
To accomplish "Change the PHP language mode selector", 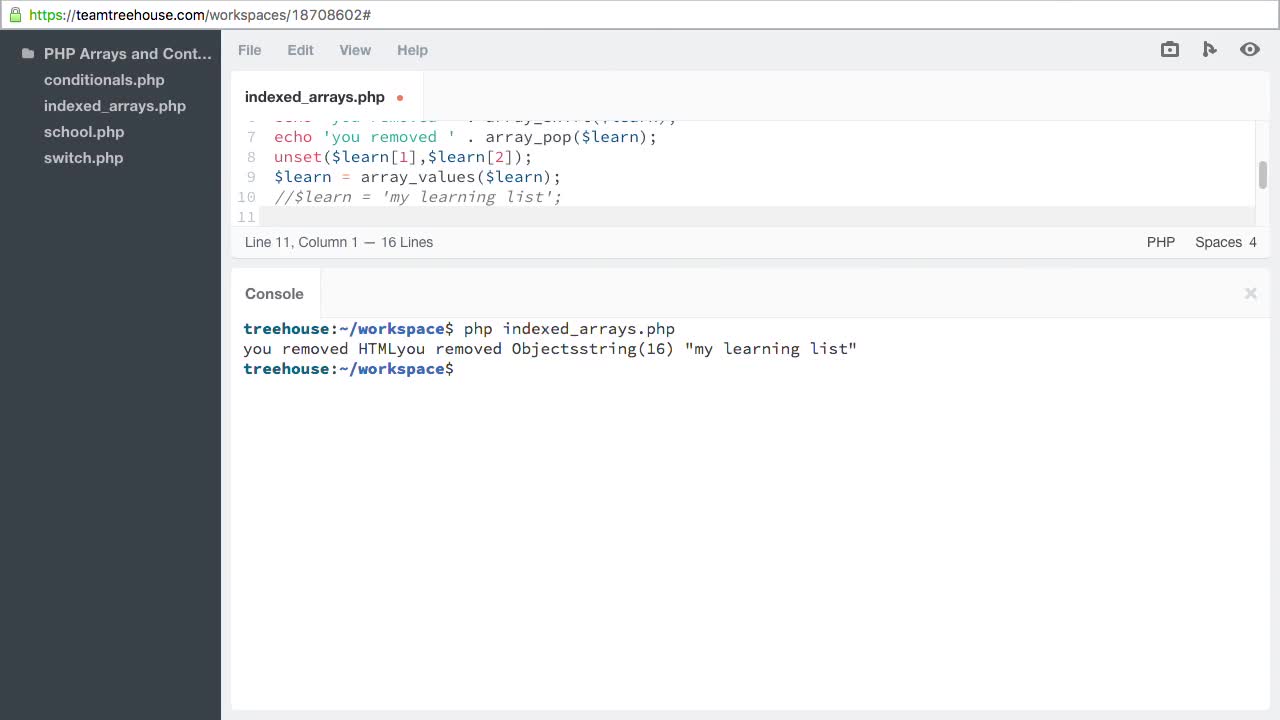I will click(1161, 242).
